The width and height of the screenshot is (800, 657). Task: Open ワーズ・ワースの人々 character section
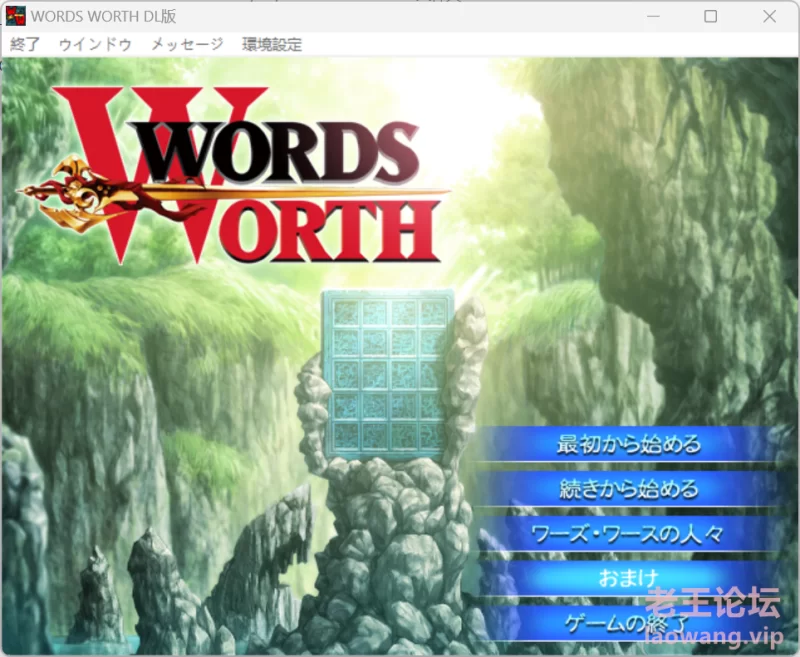(628, 534)
